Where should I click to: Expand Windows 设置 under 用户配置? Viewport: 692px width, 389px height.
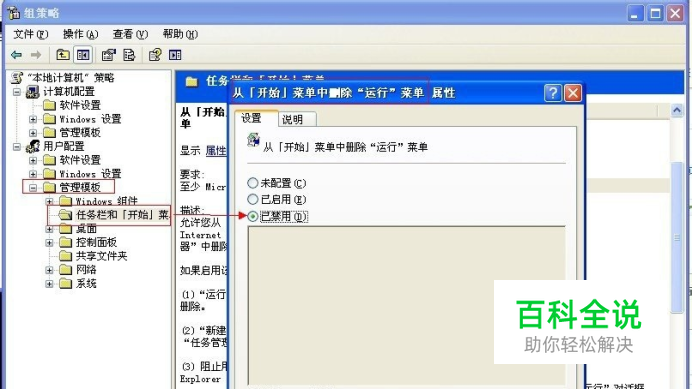click(x=33, y=174)
